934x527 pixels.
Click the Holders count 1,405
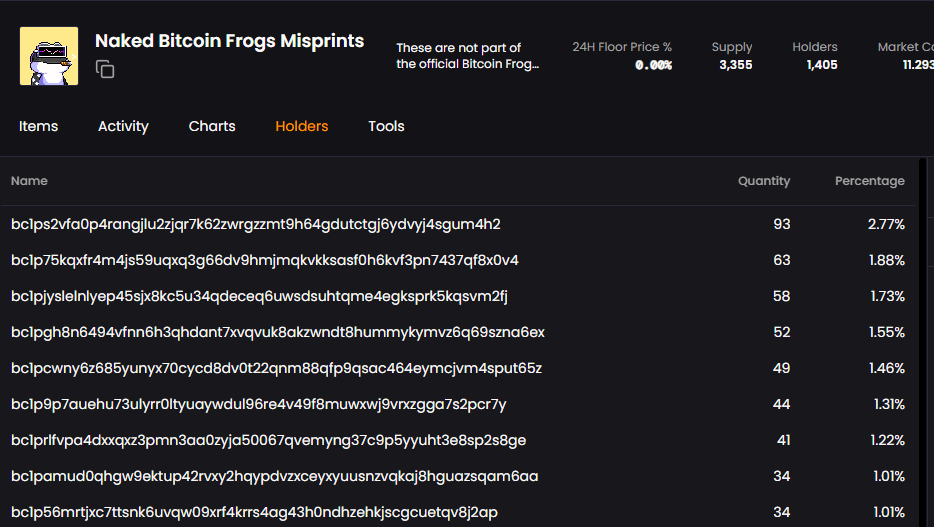point(822,65)
